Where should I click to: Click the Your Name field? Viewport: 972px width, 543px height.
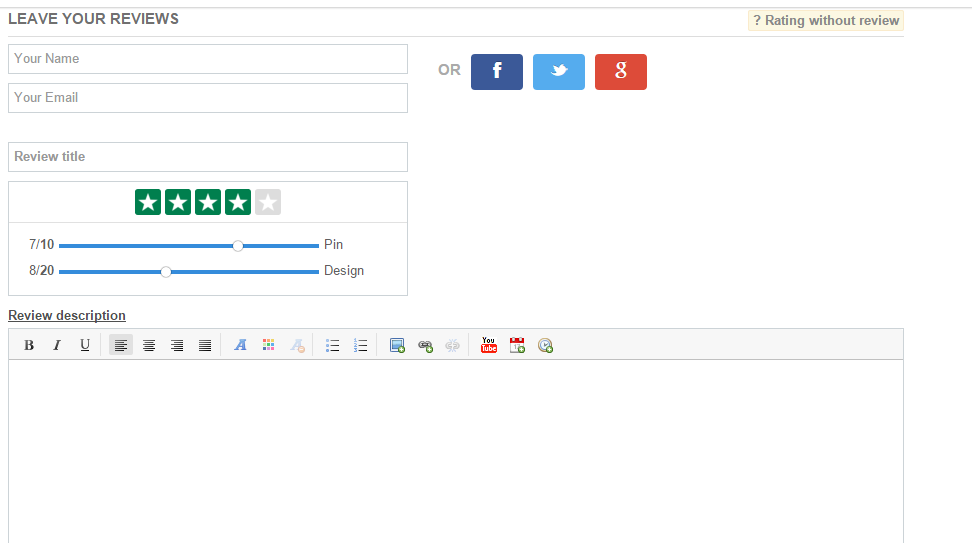(208, 59)
